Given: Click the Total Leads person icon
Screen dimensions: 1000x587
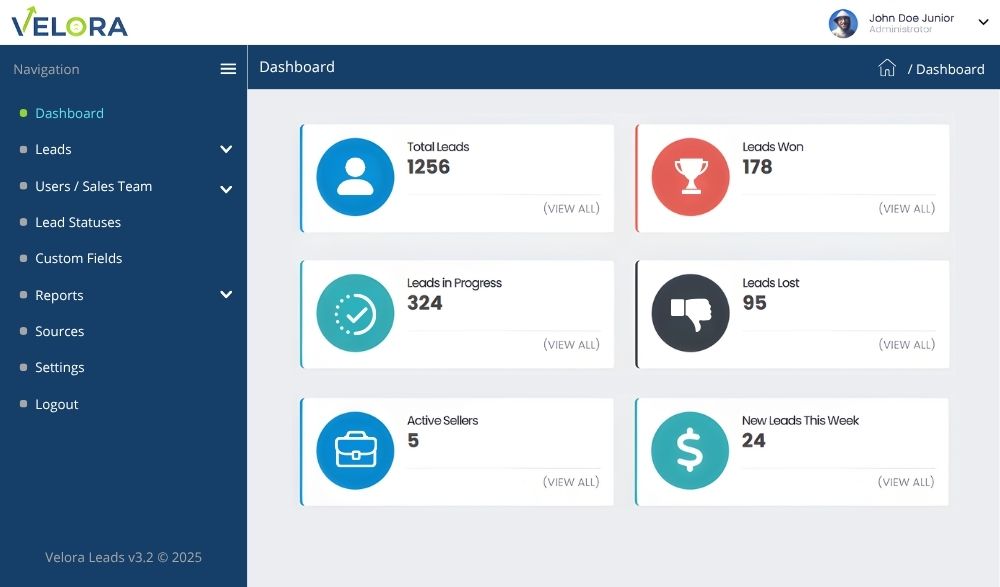Looking at the screenshot, I should [x=355, y=177].
